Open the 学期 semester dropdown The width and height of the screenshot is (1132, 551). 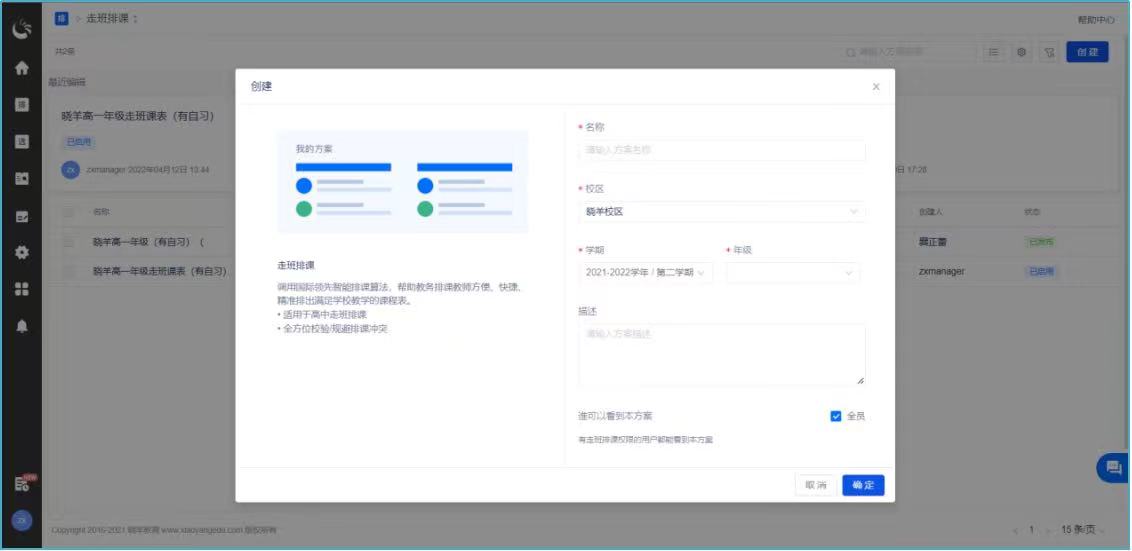click(x=645, y=273)
